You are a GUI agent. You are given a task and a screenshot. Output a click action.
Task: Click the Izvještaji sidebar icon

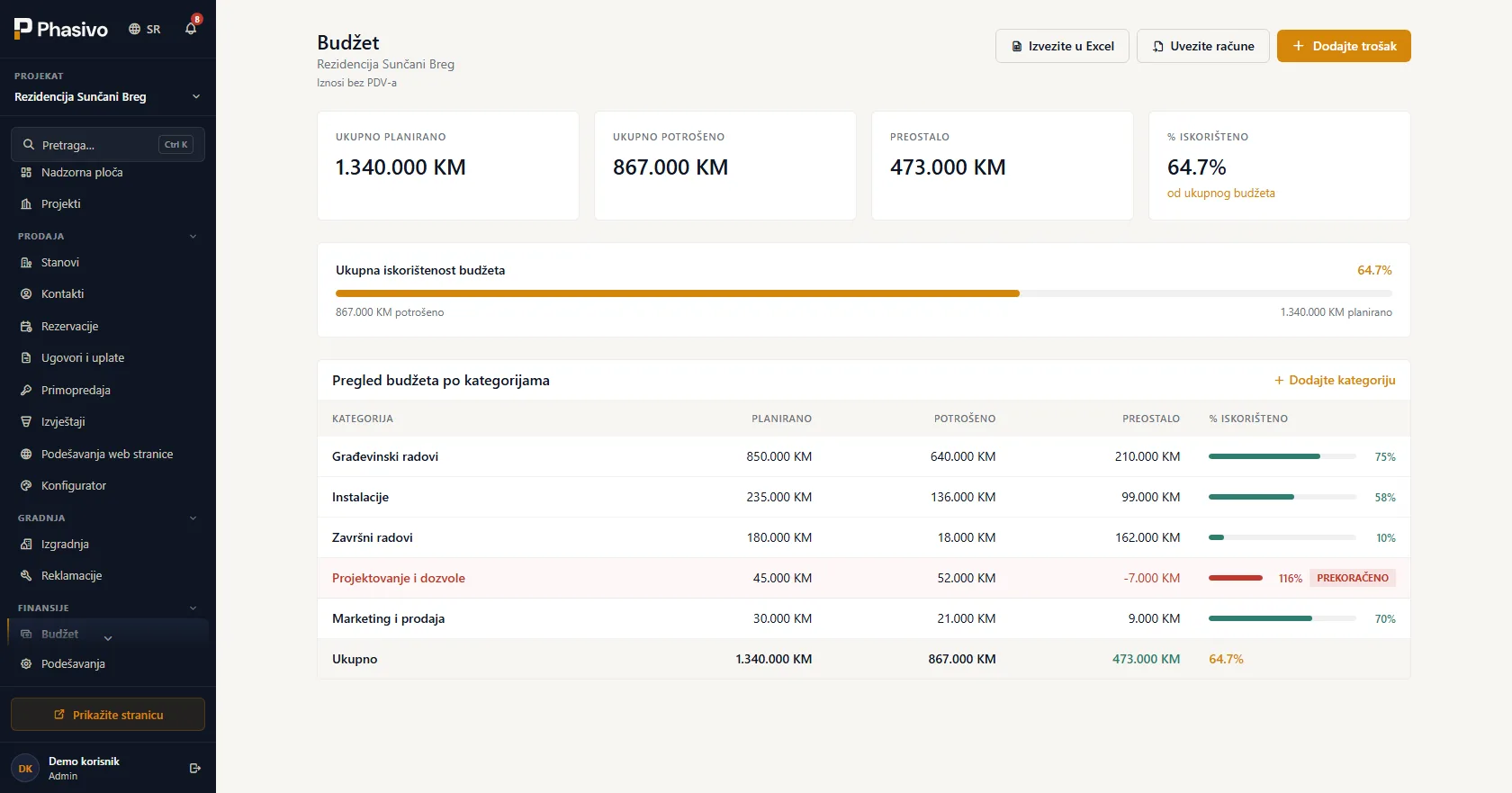pos(26,421)
